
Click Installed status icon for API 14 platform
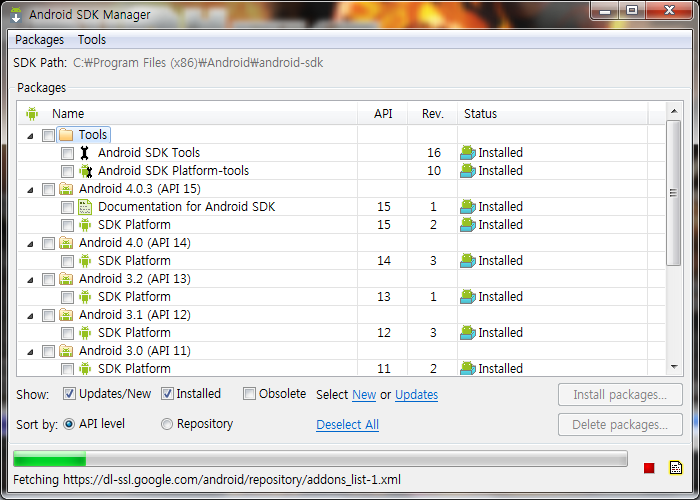click(x=468, y=261)
